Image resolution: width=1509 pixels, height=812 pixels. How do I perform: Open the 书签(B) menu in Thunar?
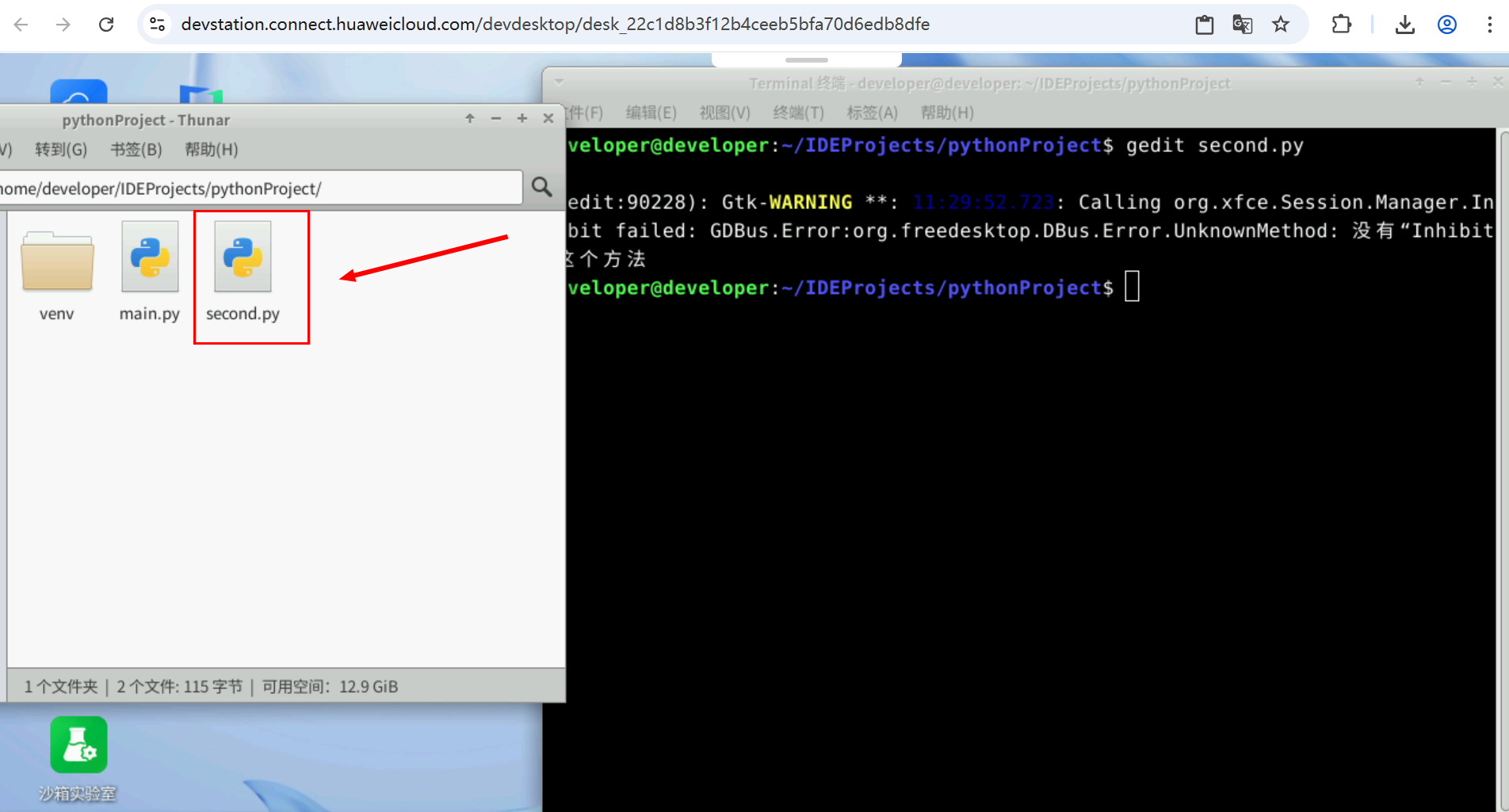[x=136, y=149]
